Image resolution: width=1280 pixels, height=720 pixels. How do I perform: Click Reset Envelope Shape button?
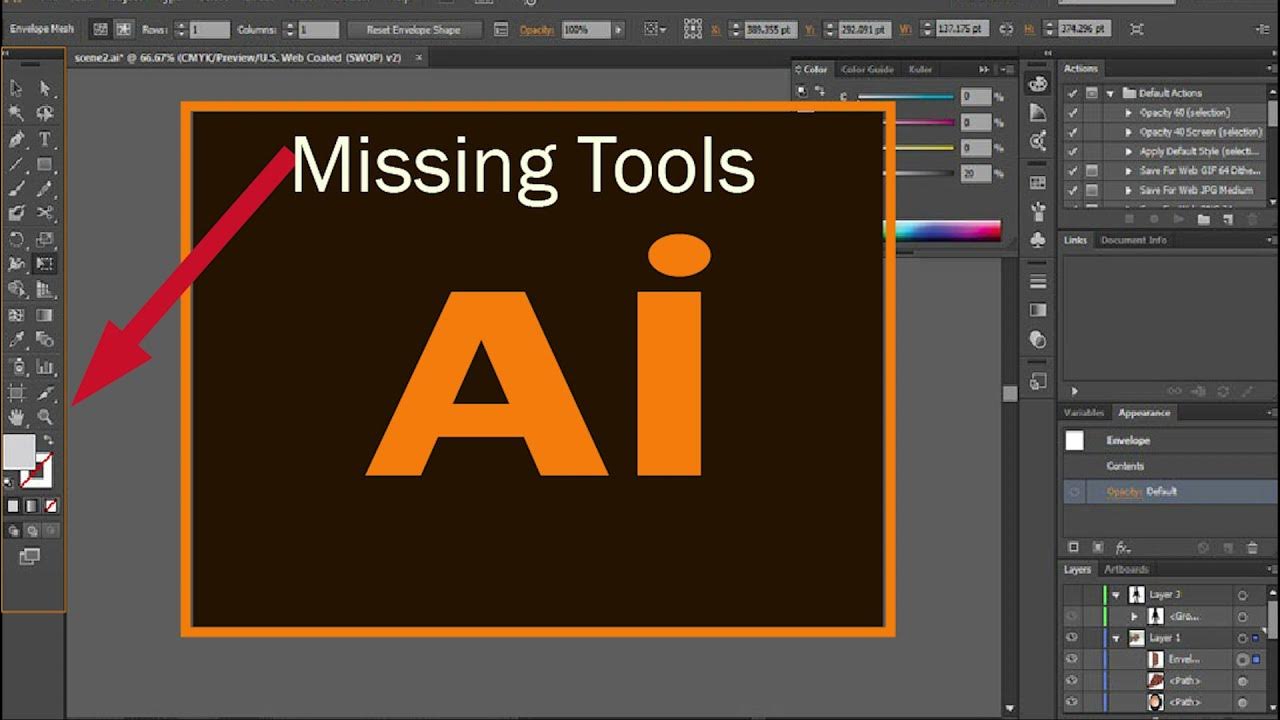click(413, 30)
